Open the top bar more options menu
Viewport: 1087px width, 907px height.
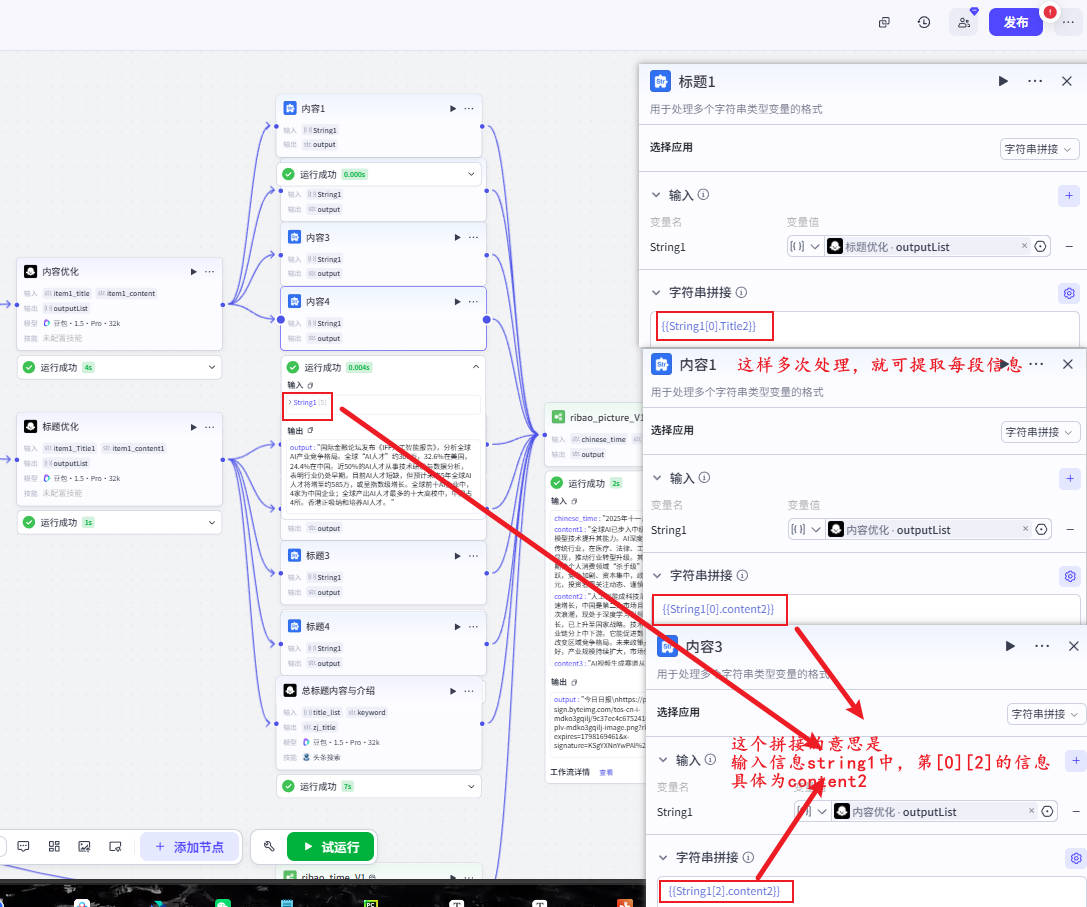pyautogui.click(x=1068, y=22)
